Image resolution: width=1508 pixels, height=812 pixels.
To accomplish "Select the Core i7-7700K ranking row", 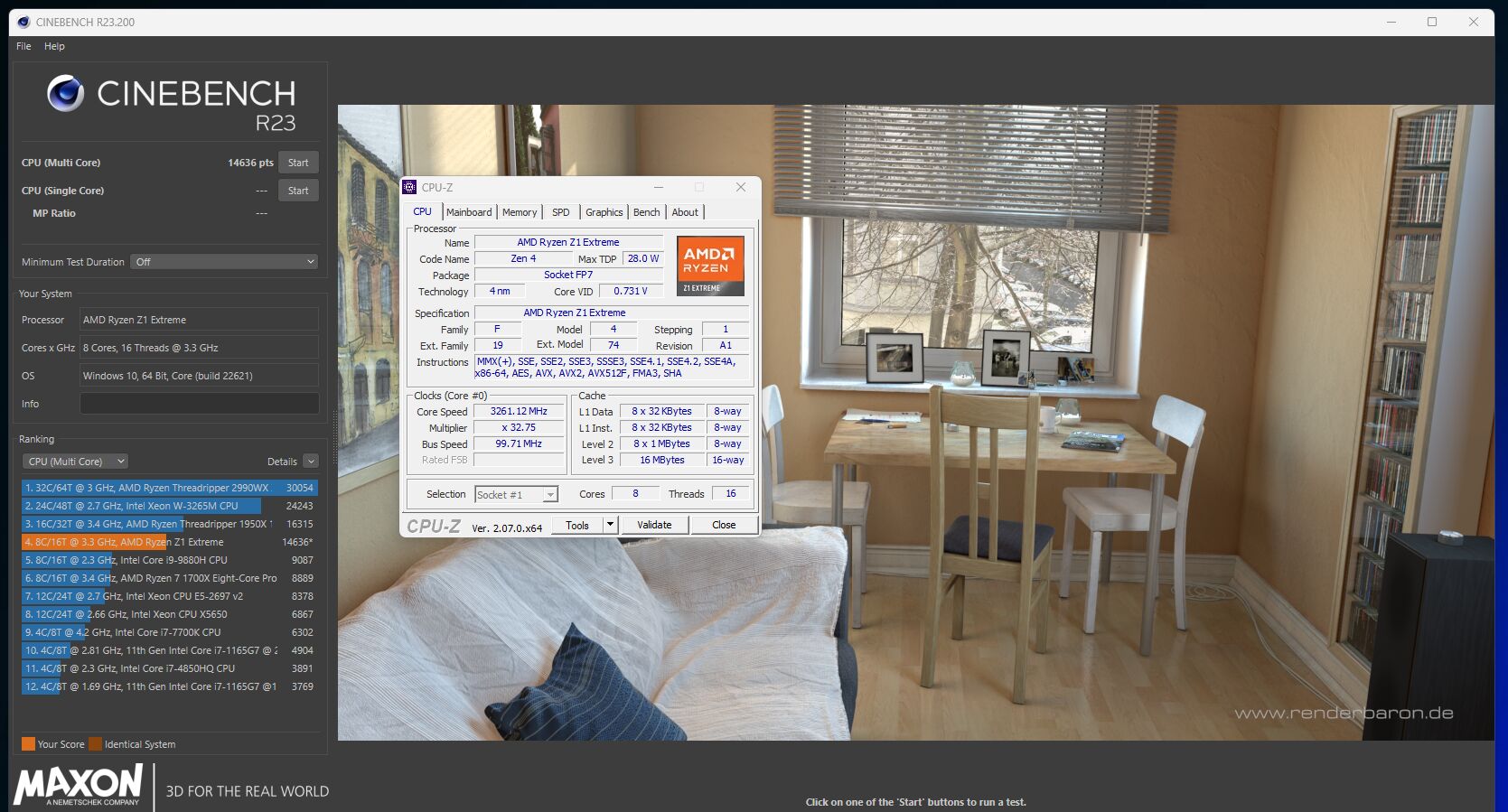I will click(x=169, y=632).
